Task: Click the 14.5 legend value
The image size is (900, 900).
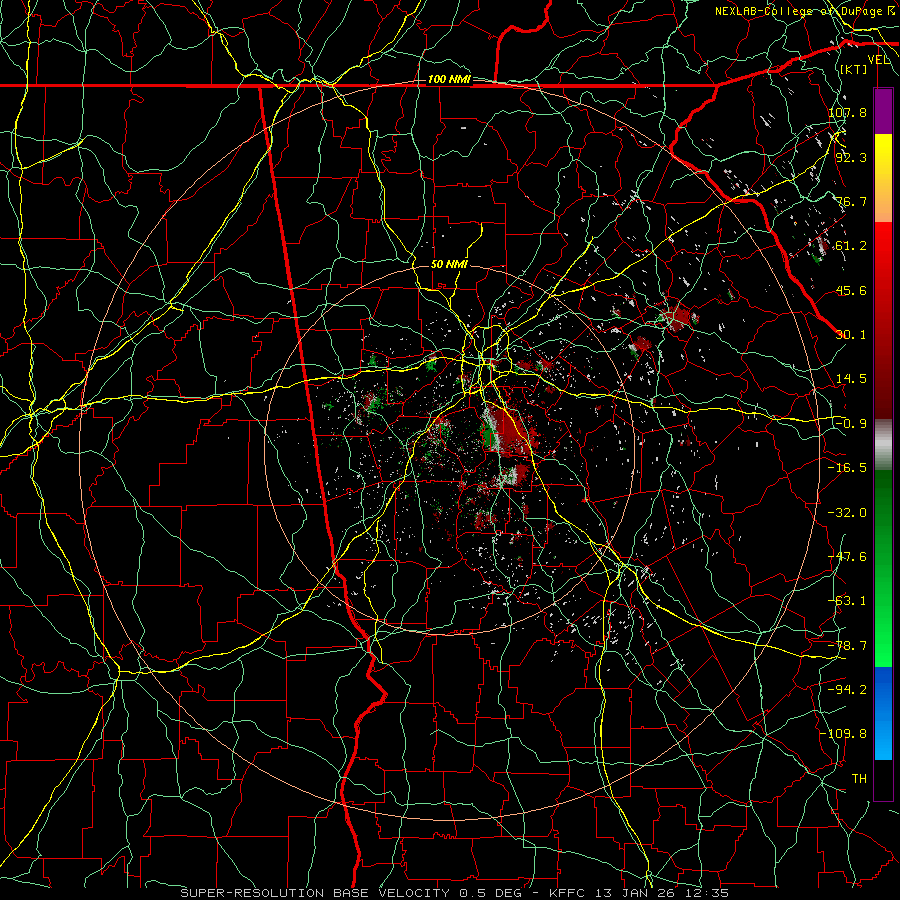Action: point(851,379)
